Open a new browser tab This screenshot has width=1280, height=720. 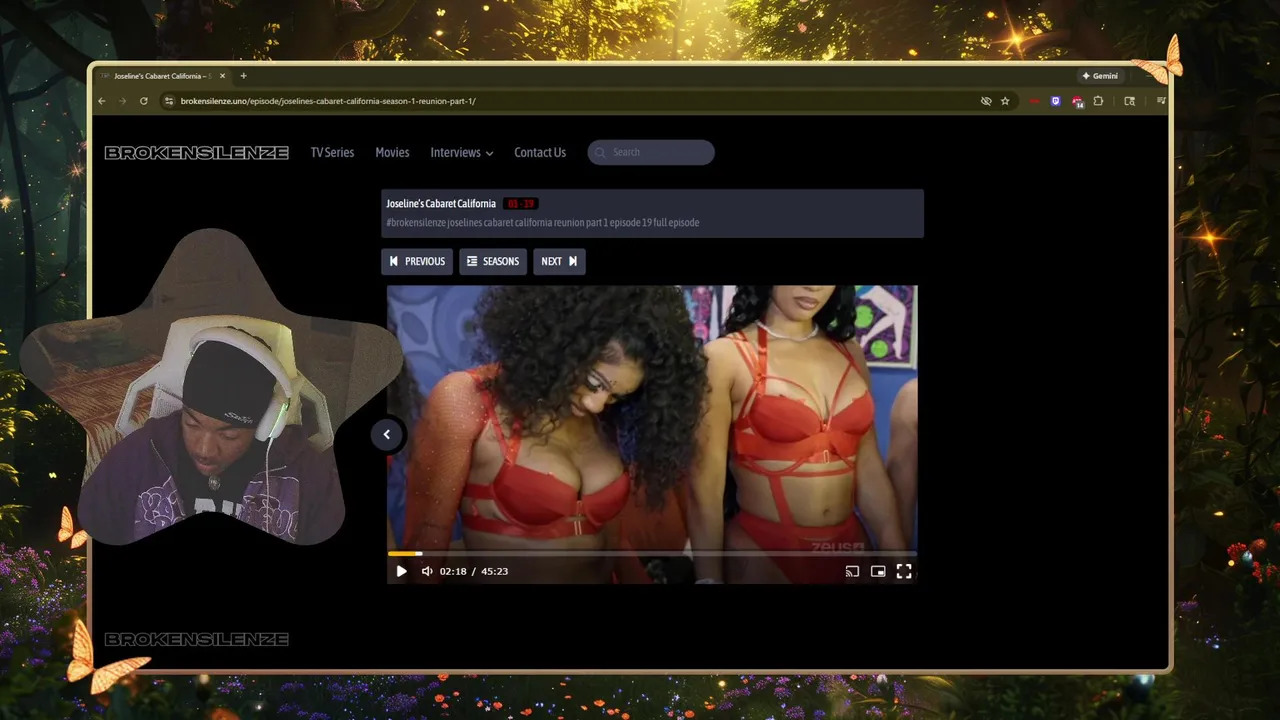coord(243,76)
